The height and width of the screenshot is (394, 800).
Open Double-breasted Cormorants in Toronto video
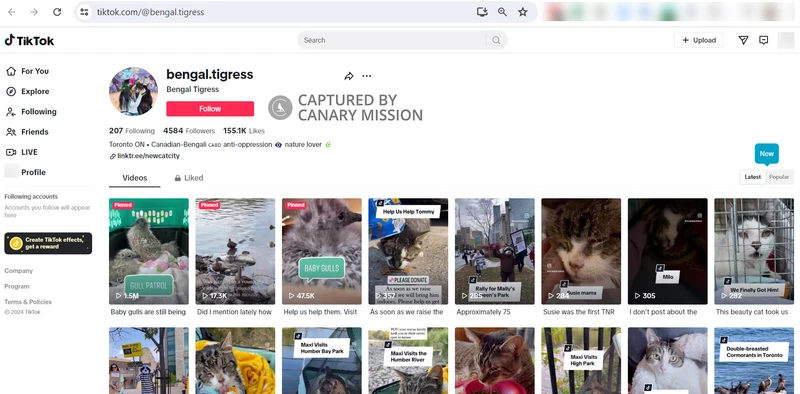point(754,361)
